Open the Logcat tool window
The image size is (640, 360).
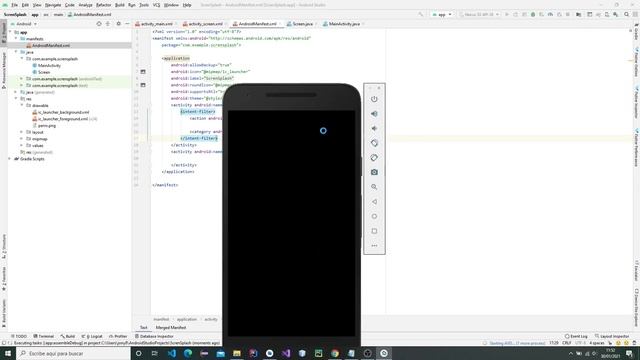coord(92,336)
